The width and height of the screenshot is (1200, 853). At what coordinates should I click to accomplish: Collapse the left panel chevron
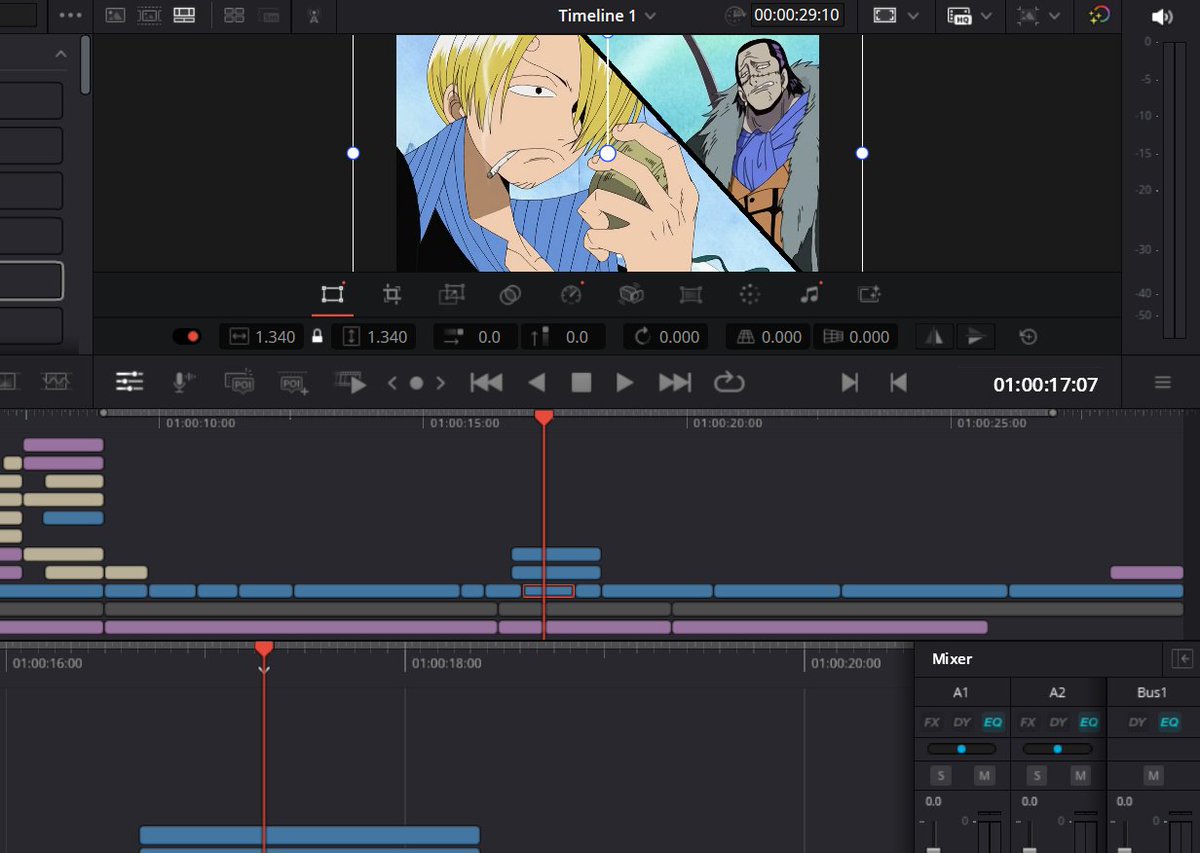point(61,54)
